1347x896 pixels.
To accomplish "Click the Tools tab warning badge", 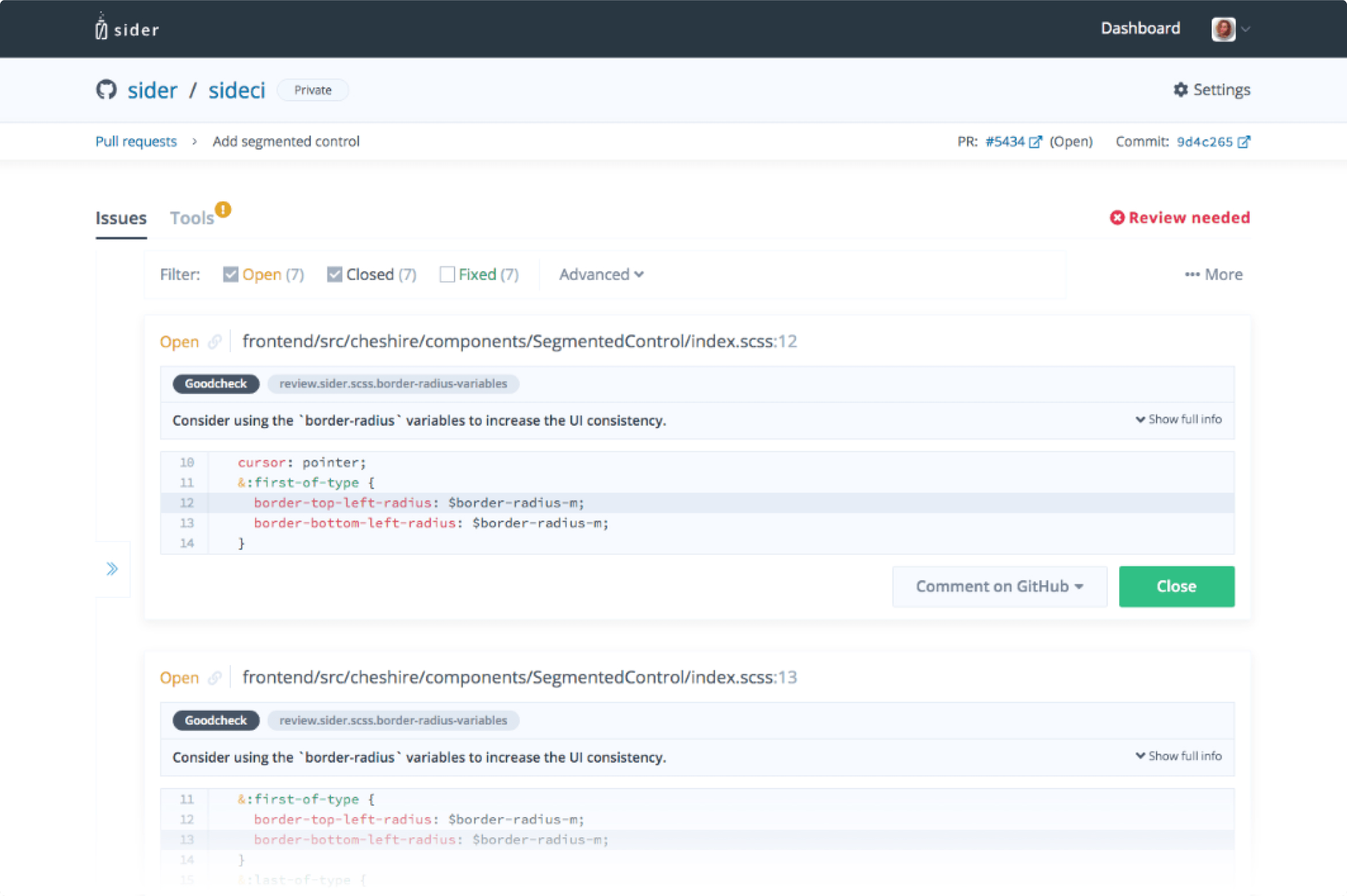I will point(223,209).
